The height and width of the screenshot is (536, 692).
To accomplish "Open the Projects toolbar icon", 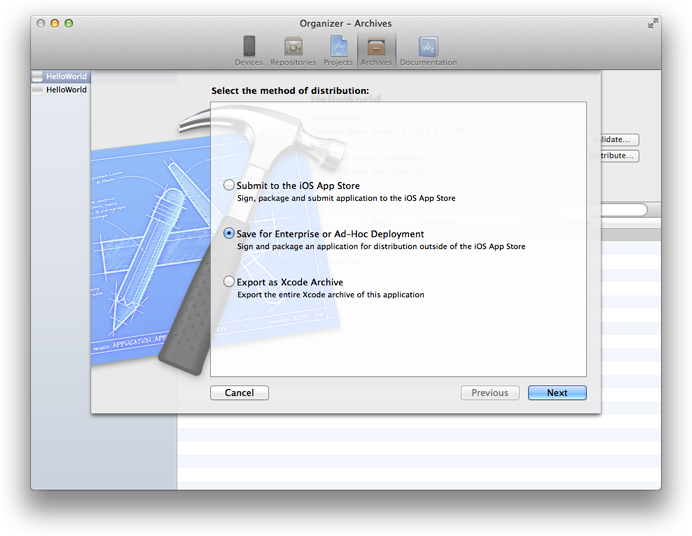I will [x=338, y=51].
